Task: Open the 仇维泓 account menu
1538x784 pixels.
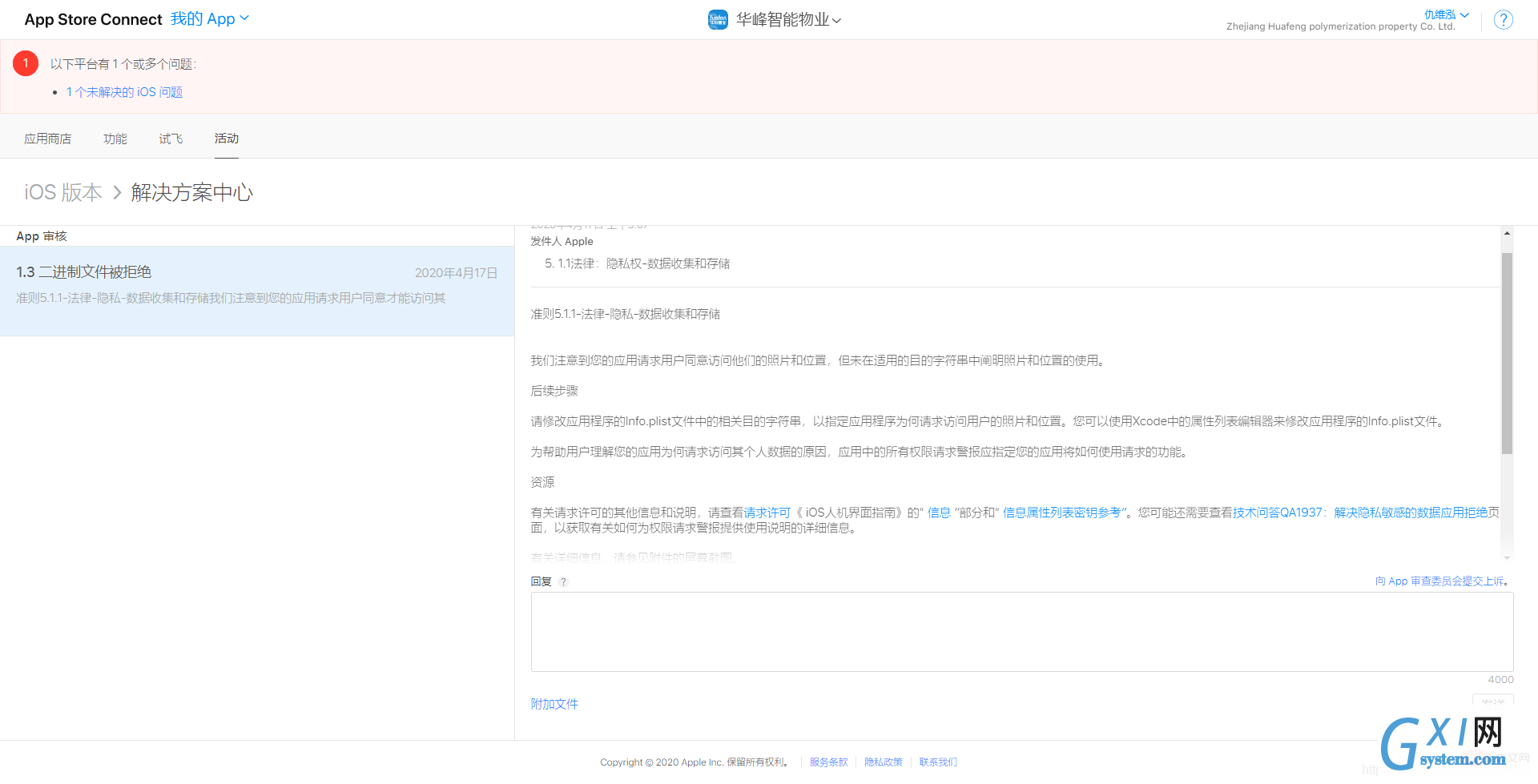Action: 1447,14
